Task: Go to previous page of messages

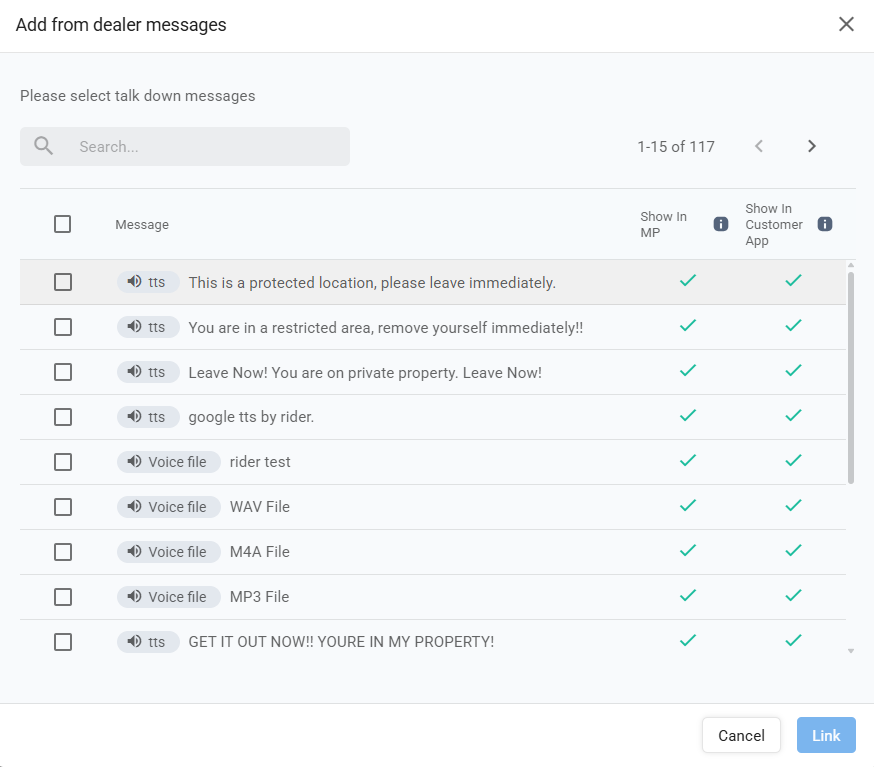Action: pyautogui.click(x=759, y=146)
